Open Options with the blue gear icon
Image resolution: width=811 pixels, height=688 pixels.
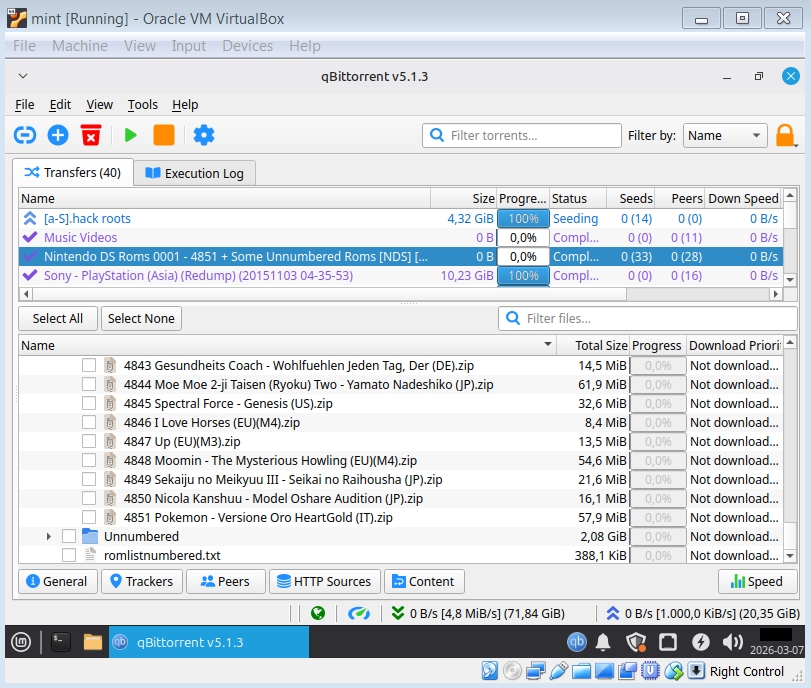tap(204, 136)
